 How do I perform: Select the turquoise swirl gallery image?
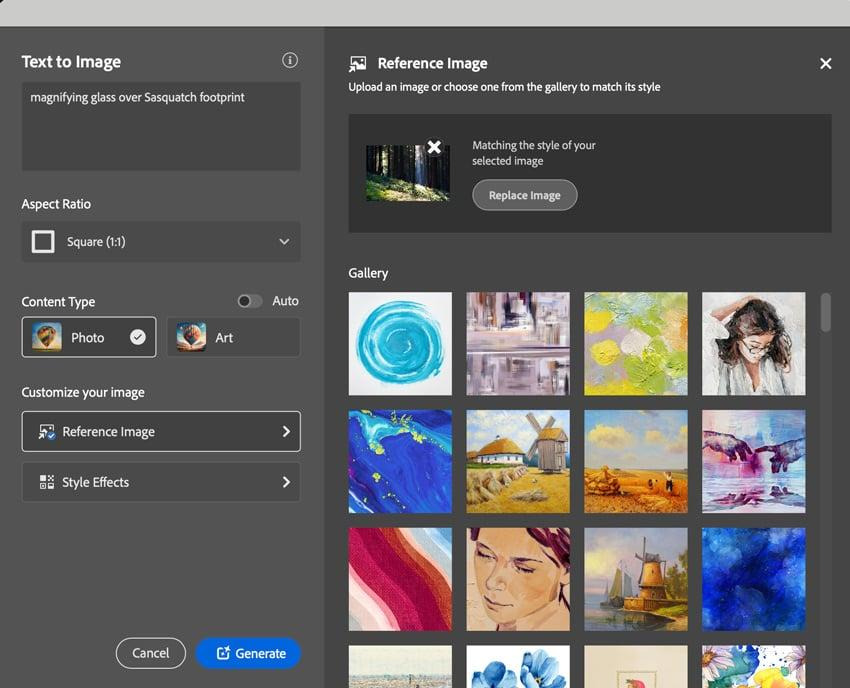(400, 344)
